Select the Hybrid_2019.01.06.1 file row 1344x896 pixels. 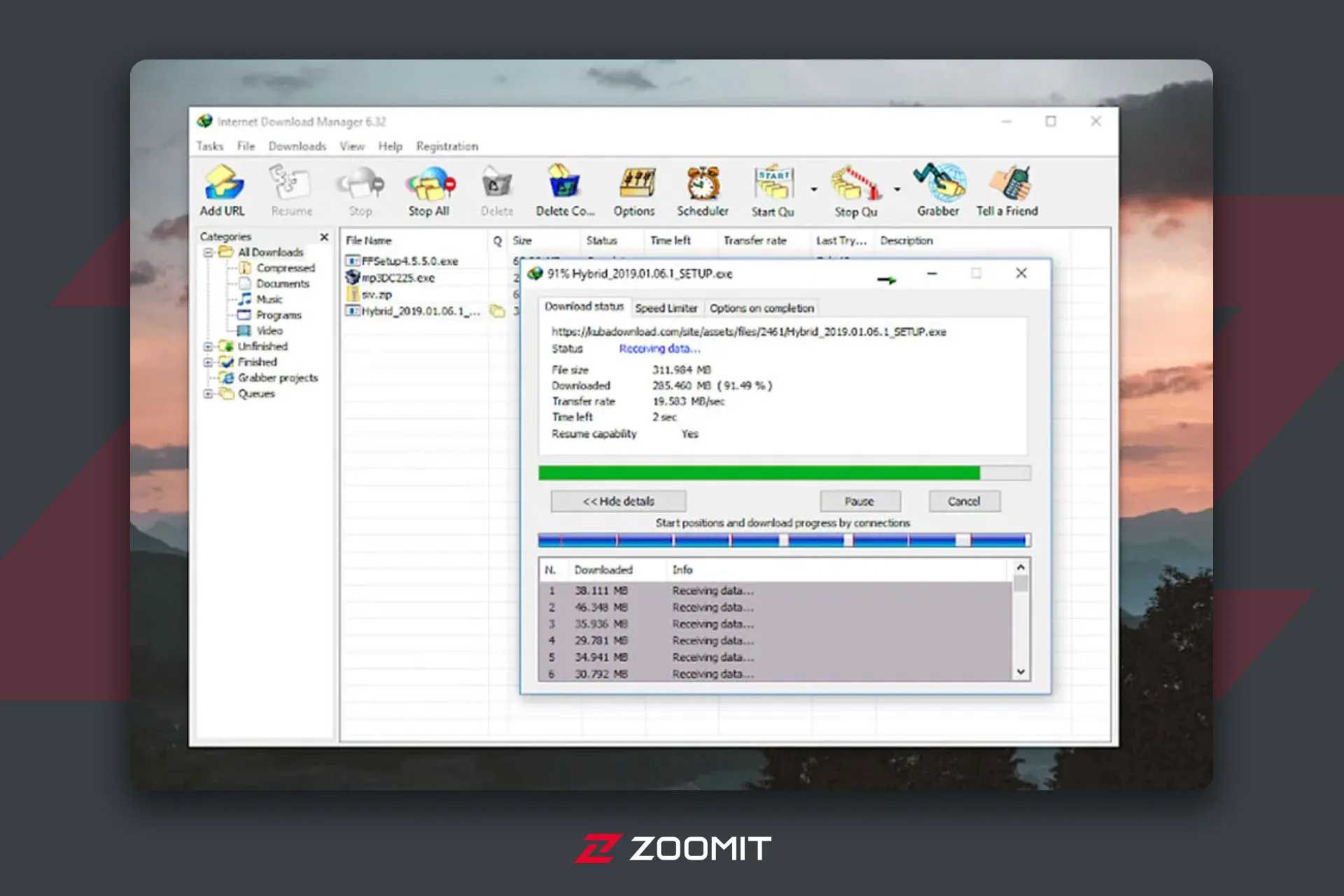(430, 311)
